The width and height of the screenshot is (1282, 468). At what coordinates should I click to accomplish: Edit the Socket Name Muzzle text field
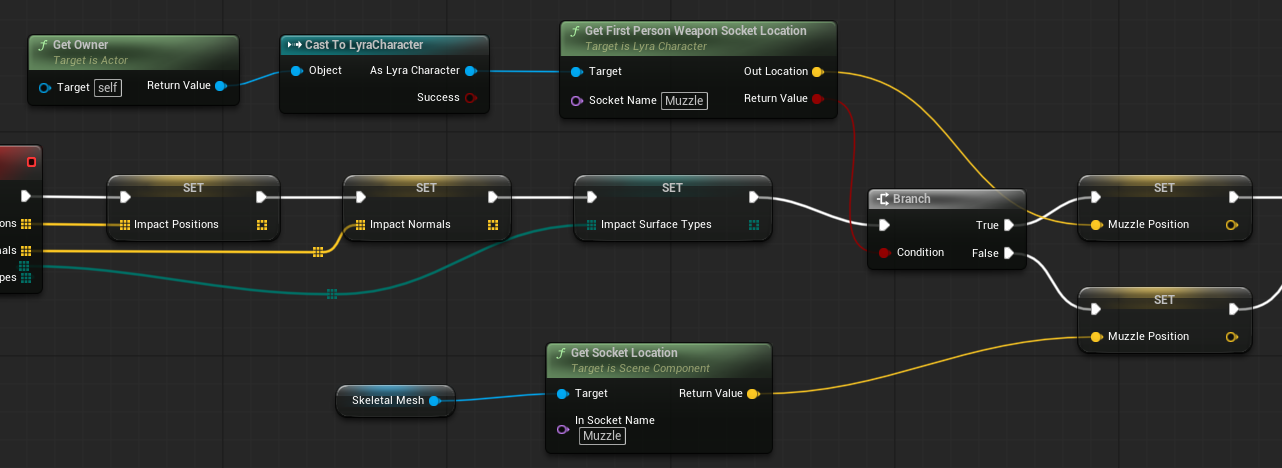pyautogui.click(x=684, y=100)
